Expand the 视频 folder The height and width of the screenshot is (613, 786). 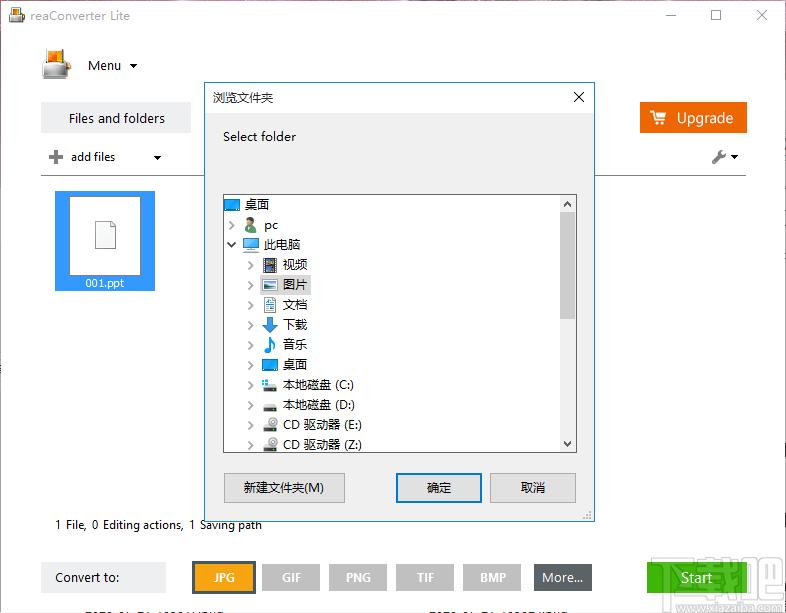(x=250, y=265)
